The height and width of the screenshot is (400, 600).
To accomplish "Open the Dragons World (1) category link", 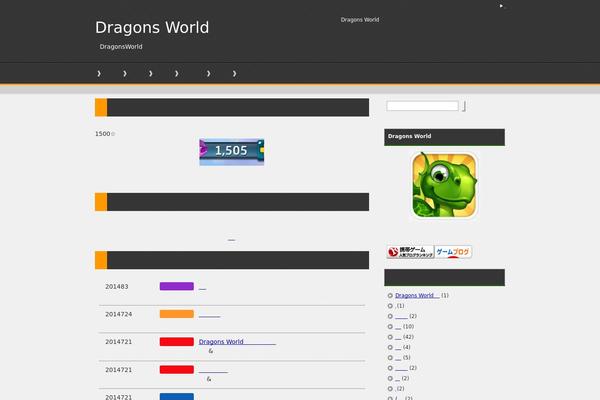I will coord(417,296).
